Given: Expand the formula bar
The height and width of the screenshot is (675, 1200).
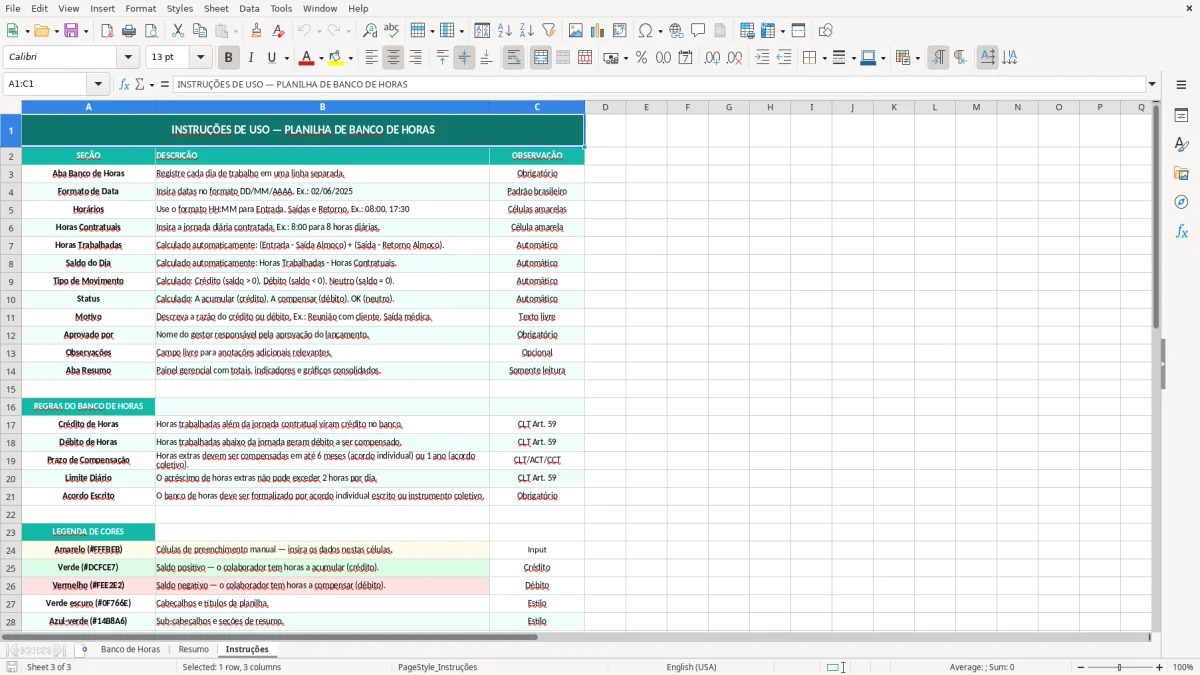Looking at the screenshot, I should pyautogui.click(x=1152, y=84).
